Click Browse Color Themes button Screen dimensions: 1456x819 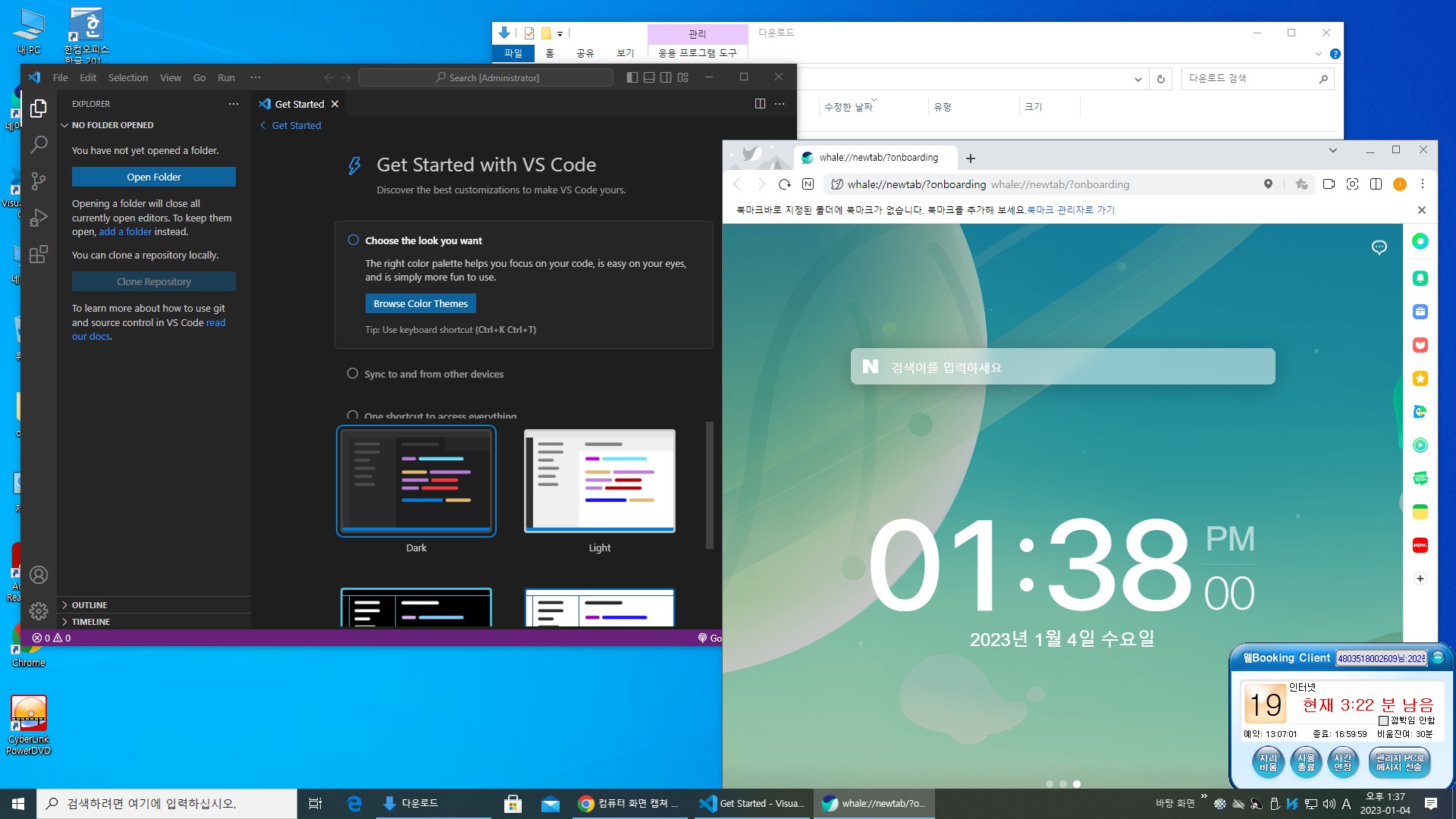tap(421, 303)
